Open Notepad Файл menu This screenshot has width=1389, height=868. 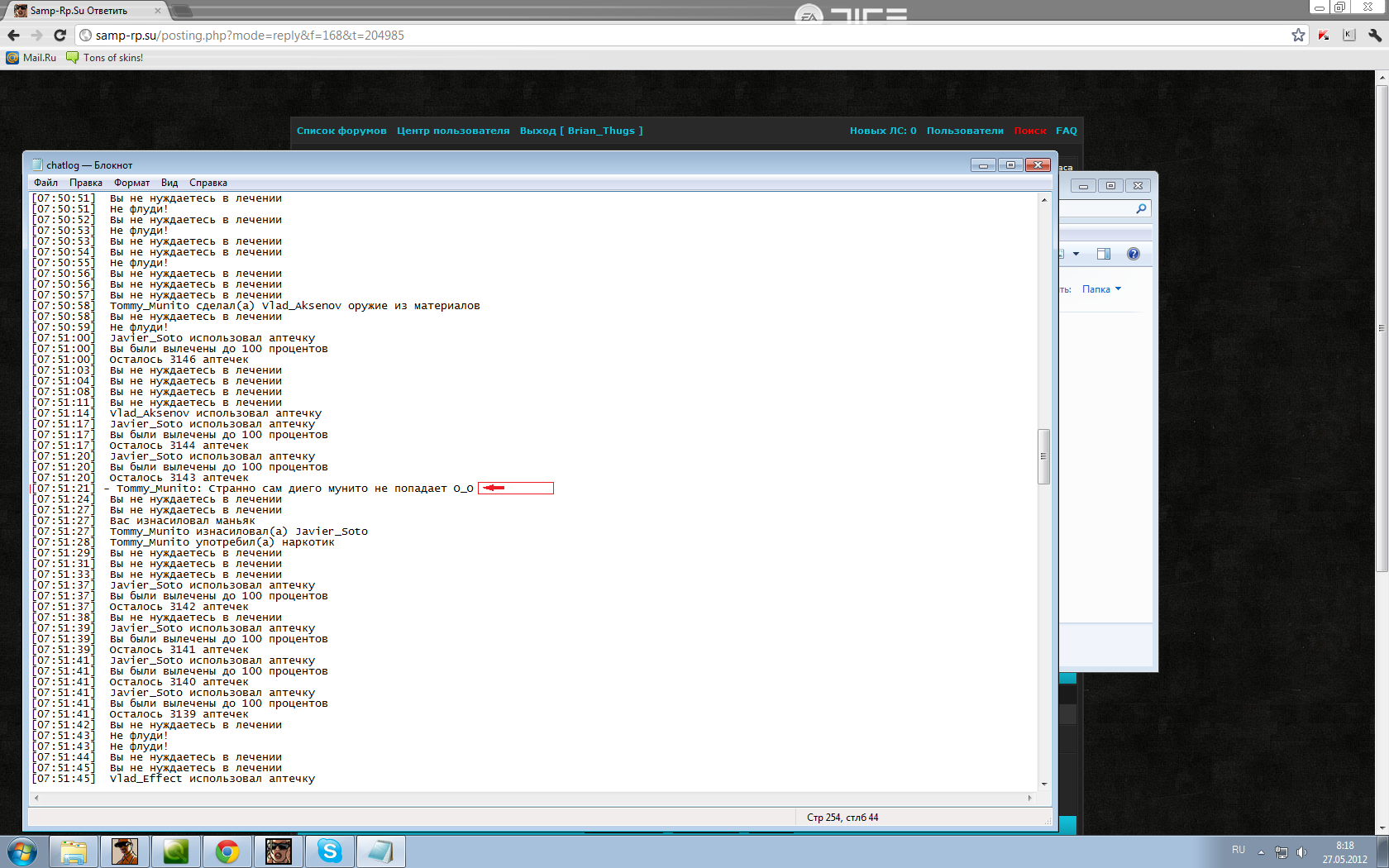point(45,183)
